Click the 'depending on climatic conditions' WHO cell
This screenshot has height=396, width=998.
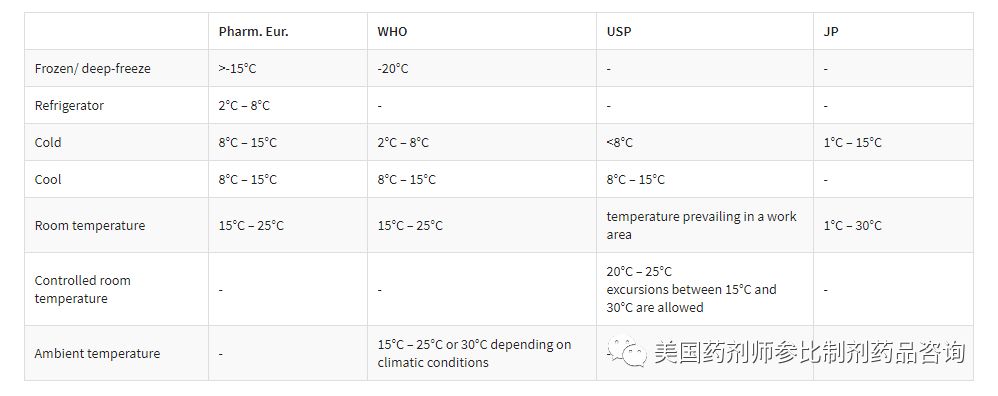pos(474,353)
